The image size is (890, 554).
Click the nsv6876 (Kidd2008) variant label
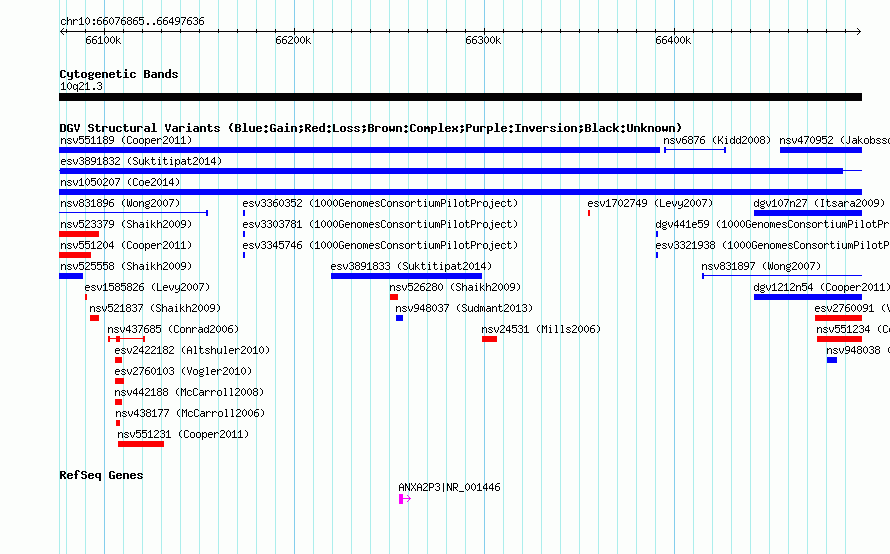click(x=717, y=140)
